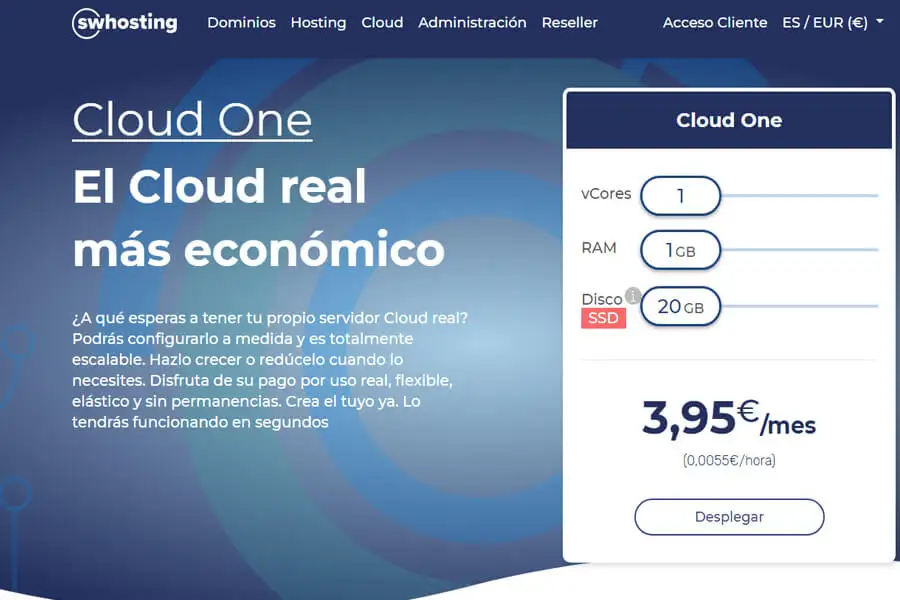Click the Cloud One heading link
The width and height of the screenshot is (900, 600).
coord(192,119)
